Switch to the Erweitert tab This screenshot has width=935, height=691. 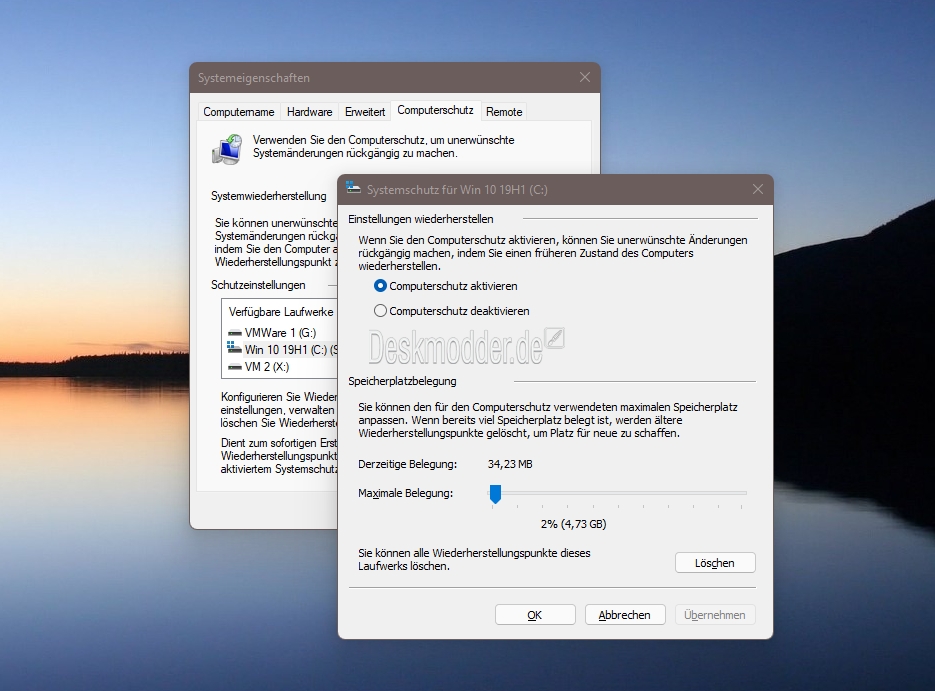[365, 112]
